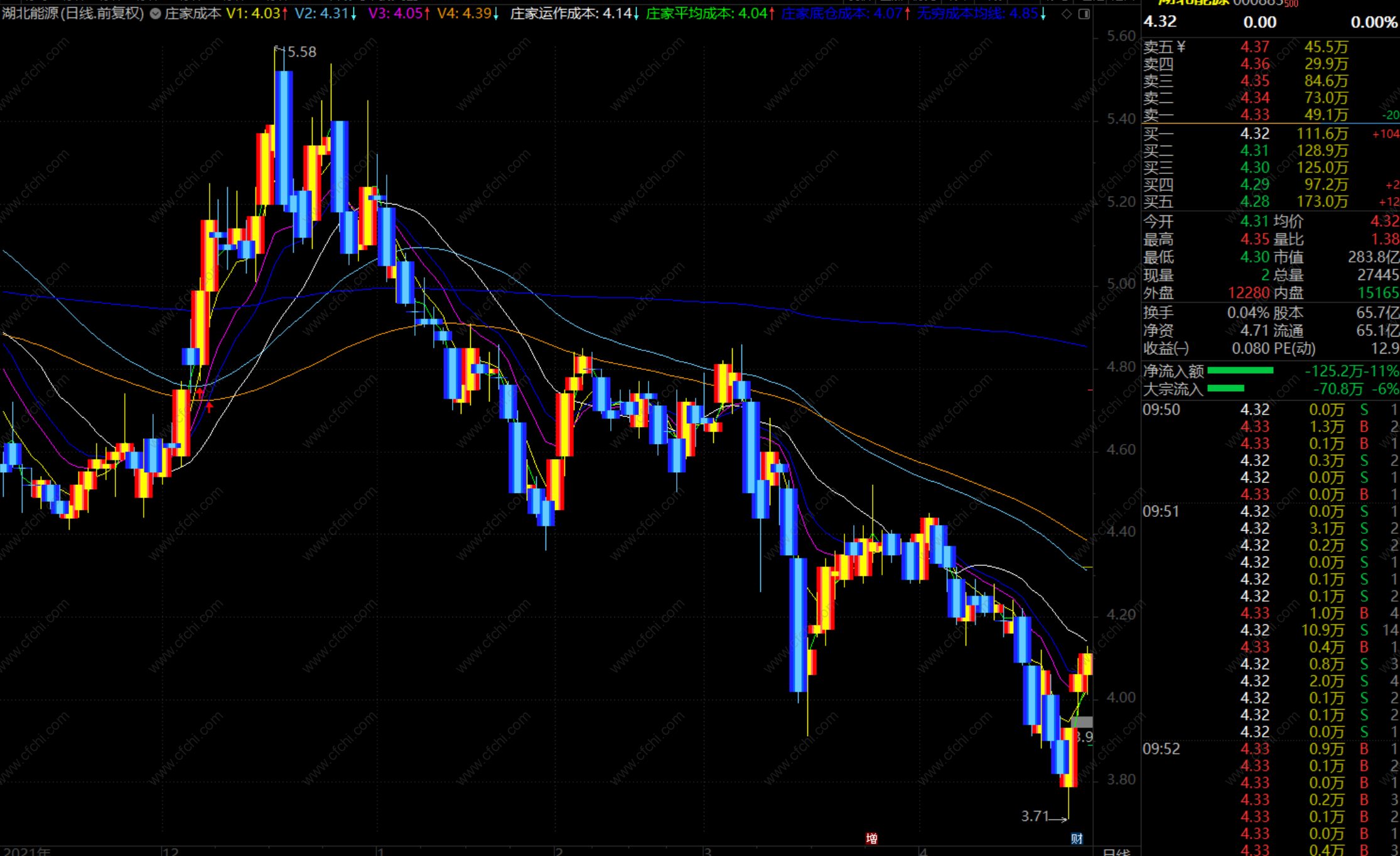Click the first red arrow signal on chart
1400x856 pixels.
[200, 393]
